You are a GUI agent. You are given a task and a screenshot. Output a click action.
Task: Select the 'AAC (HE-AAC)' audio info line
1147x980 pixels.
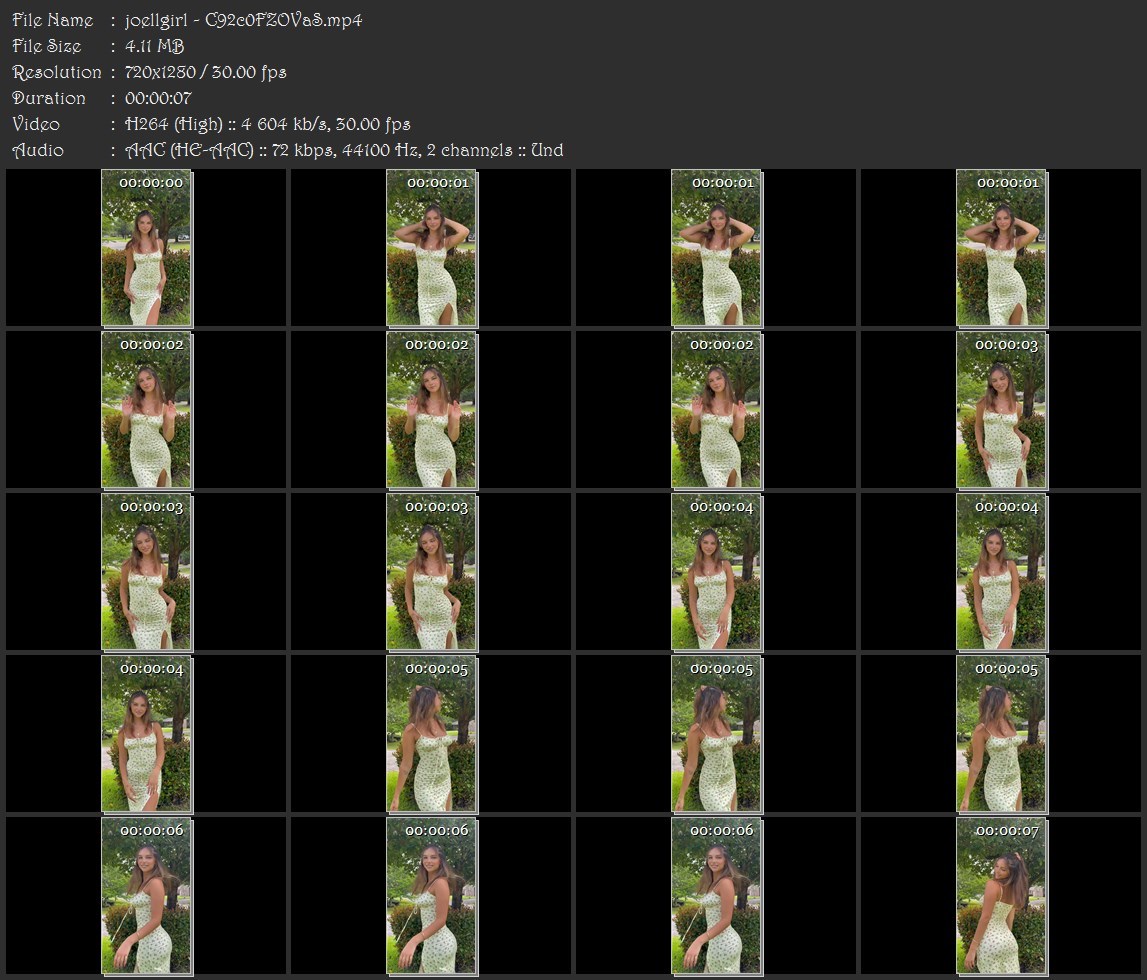click(344, 150)
